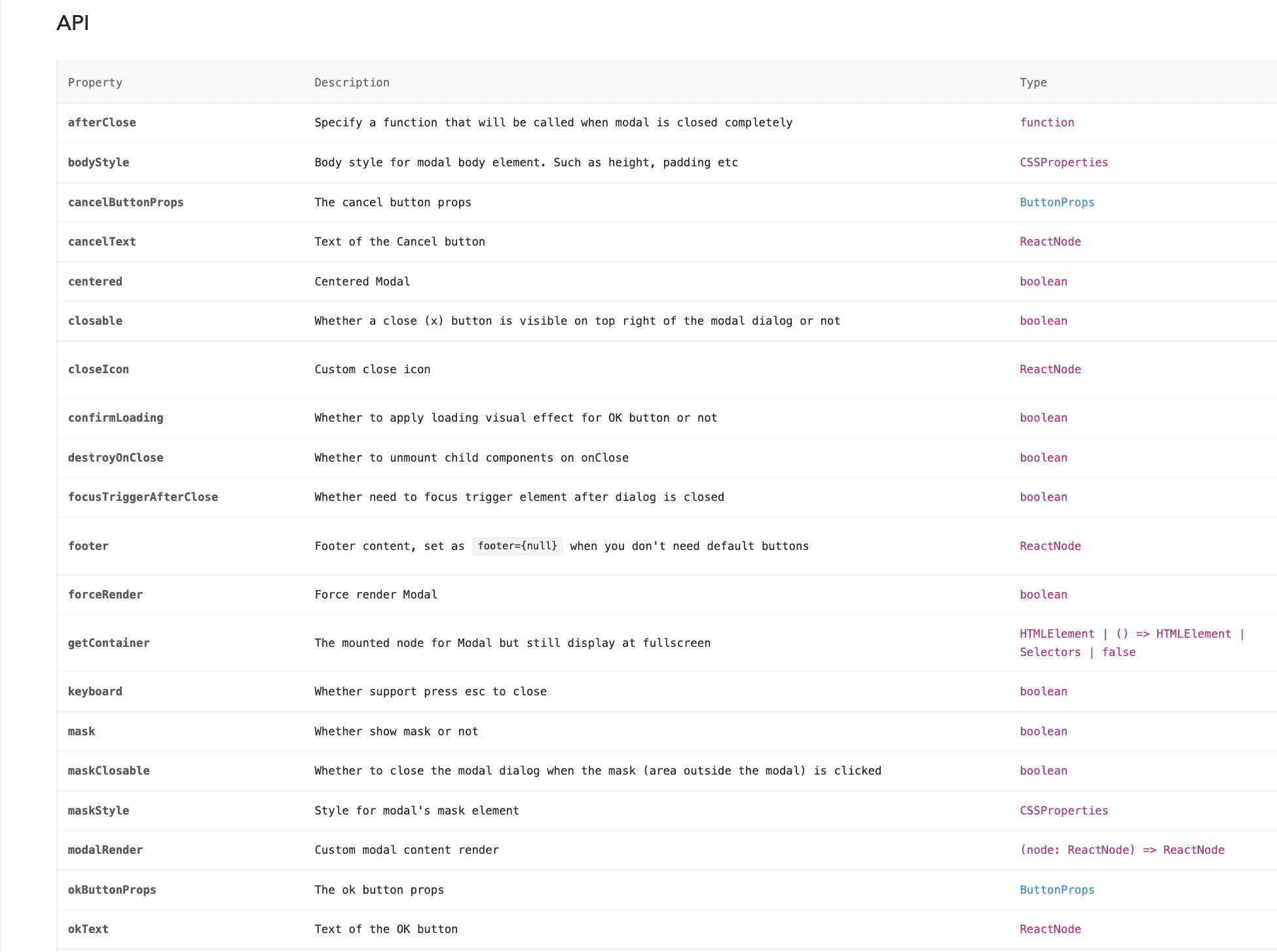Click the bodyStyle CSSProperties type

[1064, 162]
